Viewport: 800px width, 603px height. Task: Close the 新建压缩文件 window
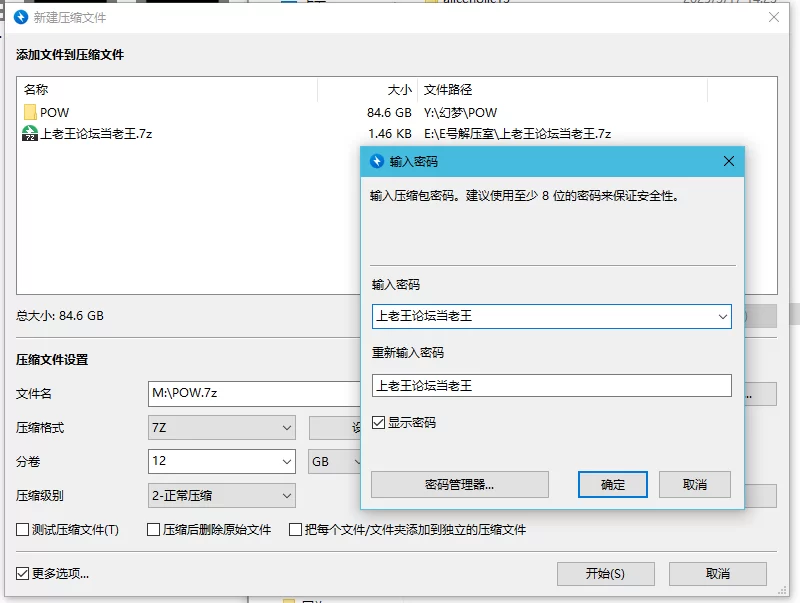coord(773,17)
